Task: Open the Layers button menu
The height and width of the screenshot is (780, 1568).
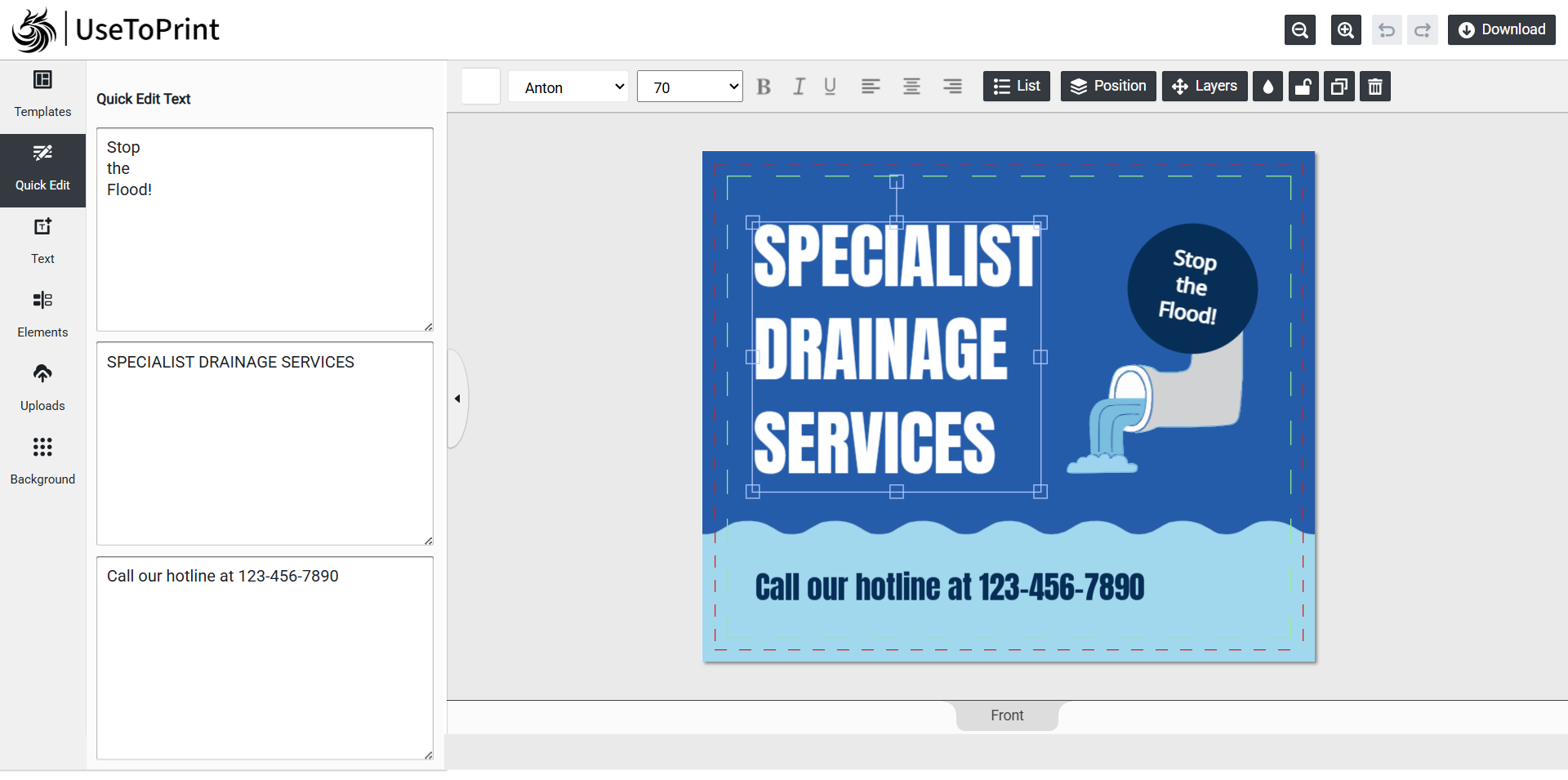Action: [1205, 87]
